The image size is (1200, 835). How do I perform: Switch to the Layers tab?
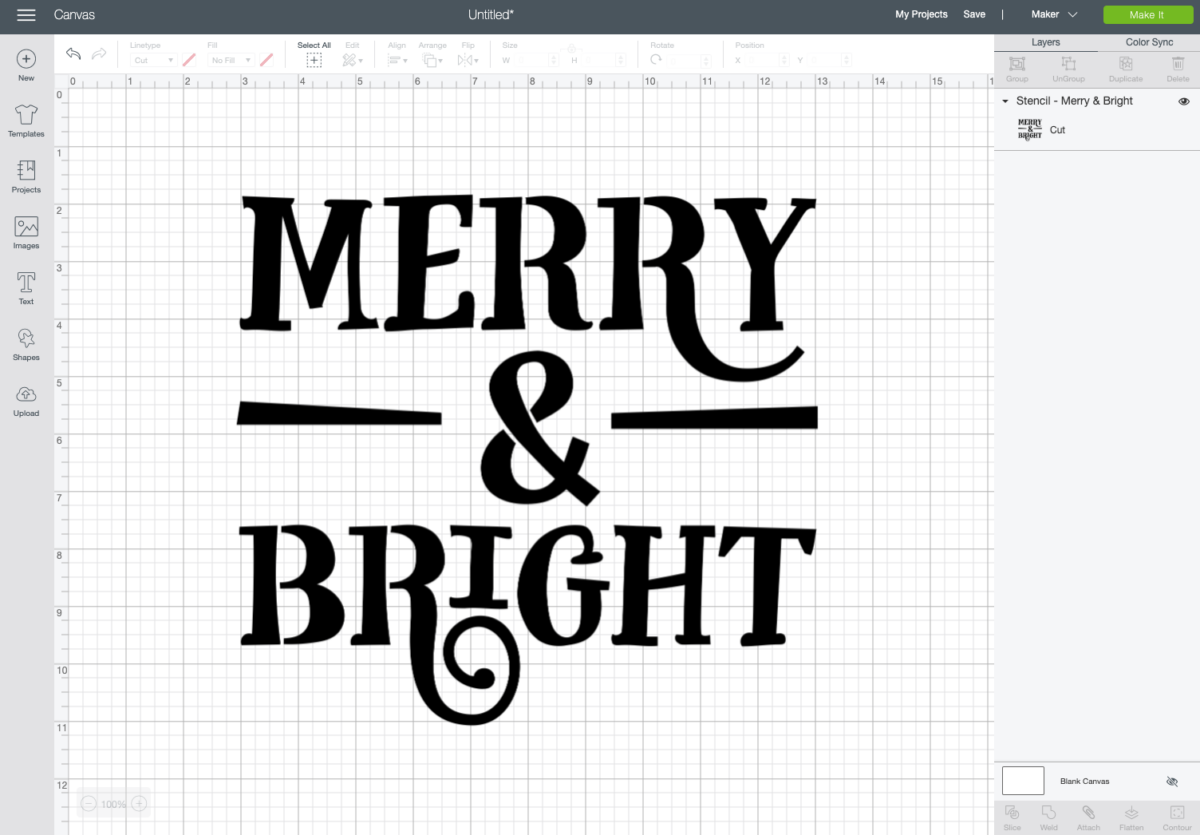(x=1046, y=43)
